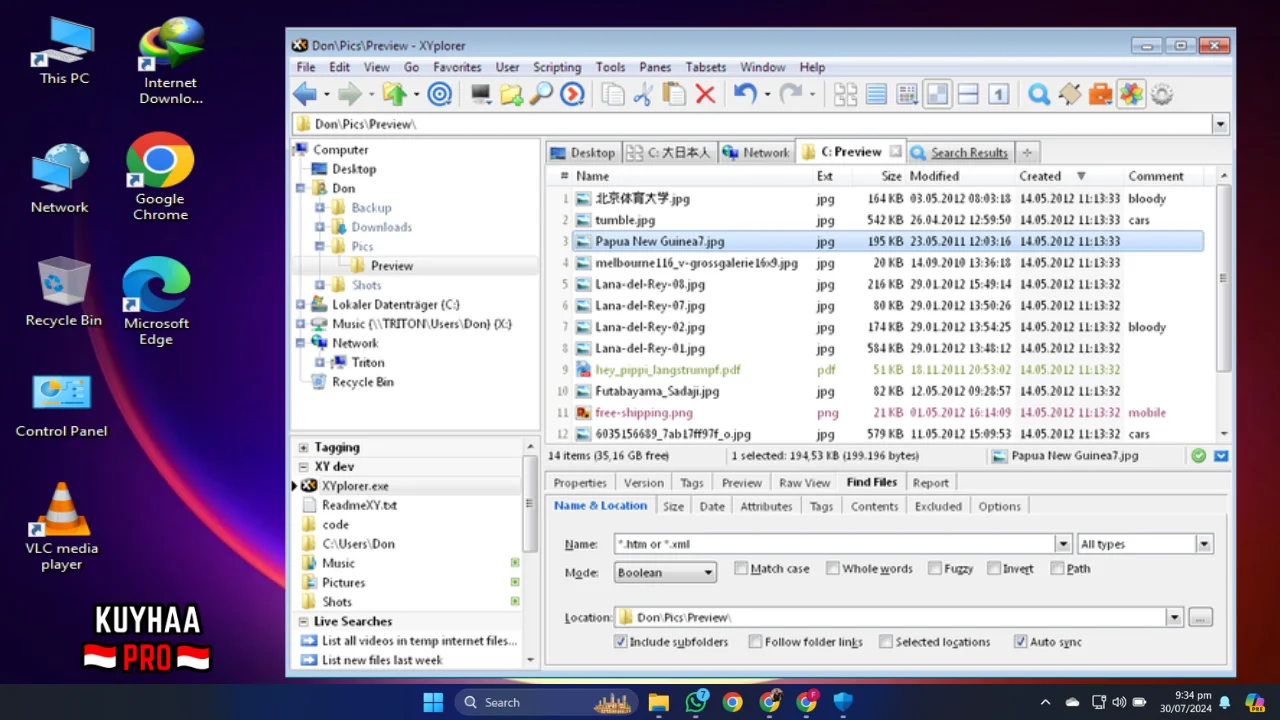This screenshot has height=720, width=1280.
Task: Switch to the Search Results tab
Action: (959, 152)
